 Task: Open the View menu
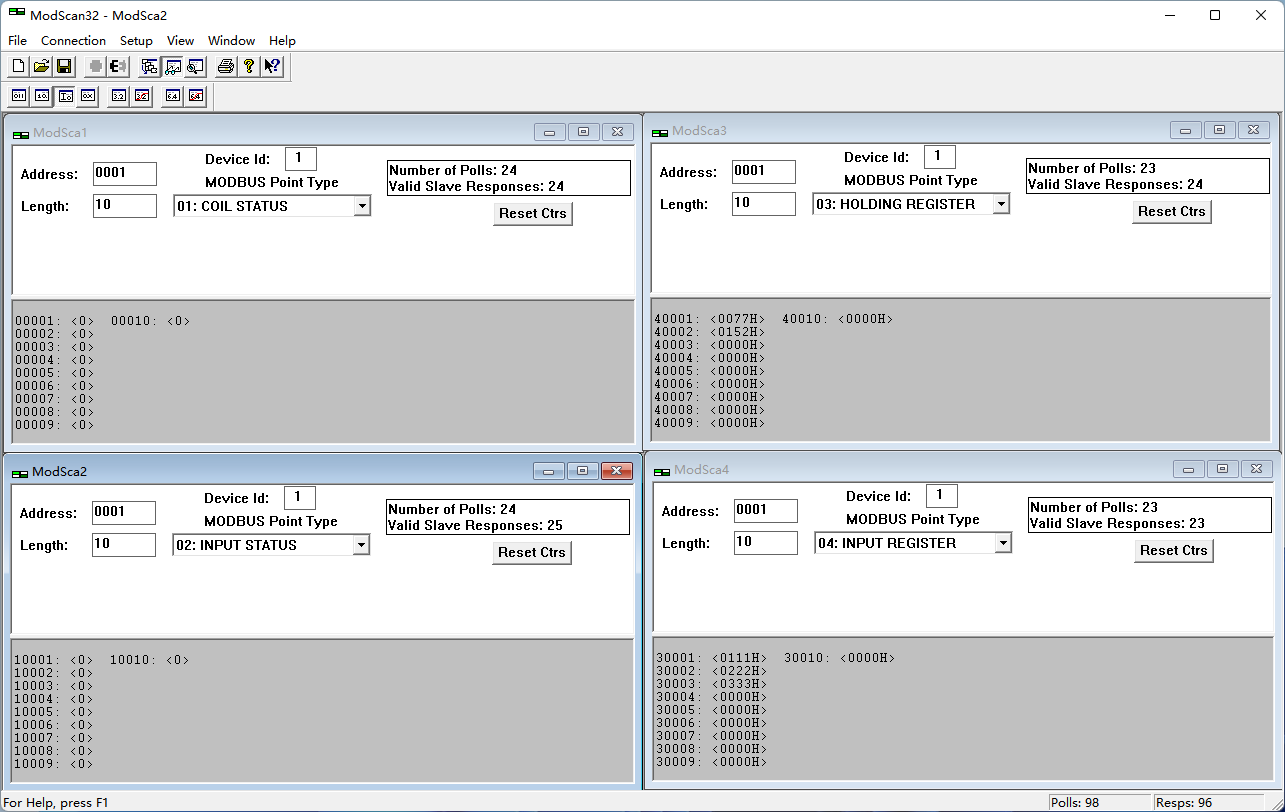[180, 41]
